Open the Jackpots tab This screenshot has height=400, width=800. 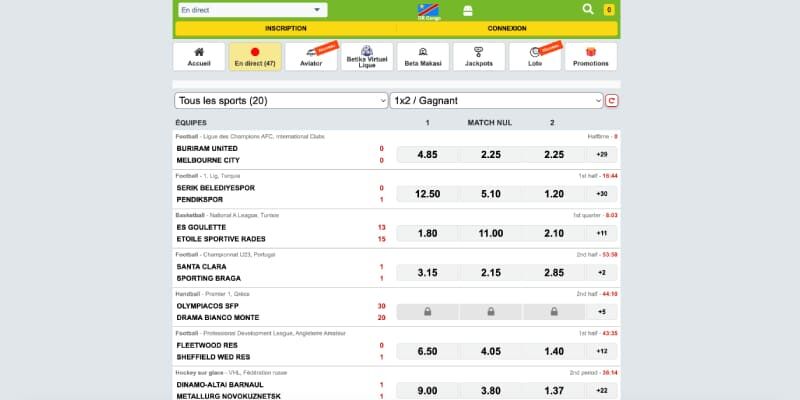coord(479,57)
